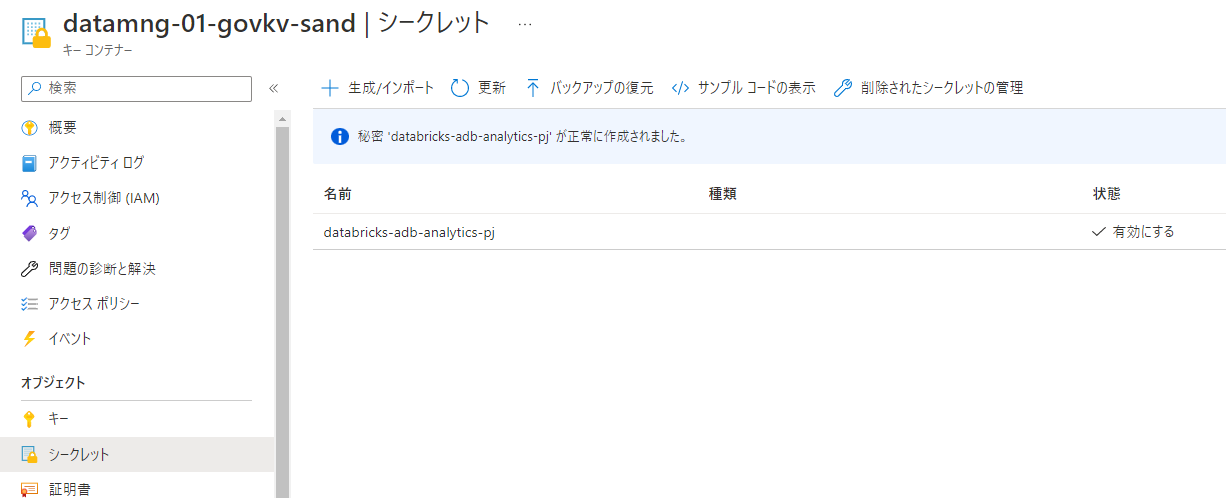Click the 概要 key icon
The height and width of the screenshot is (498, 1226).
[29, 127]
